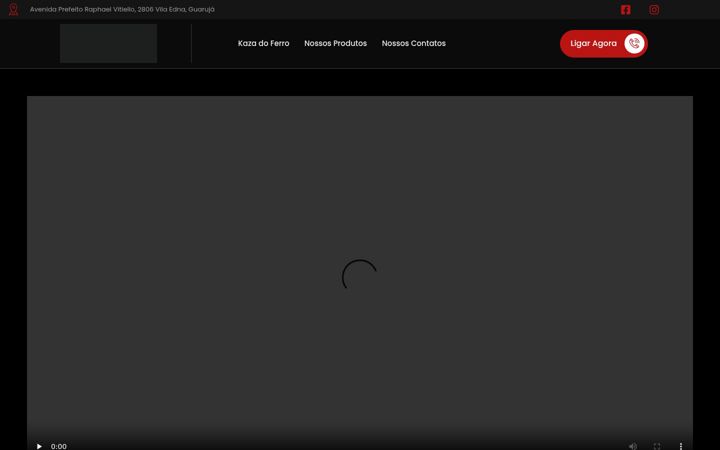720x450 pixels.
Task: Open the Nossos Contatos menu item
Action: (414, 43)
